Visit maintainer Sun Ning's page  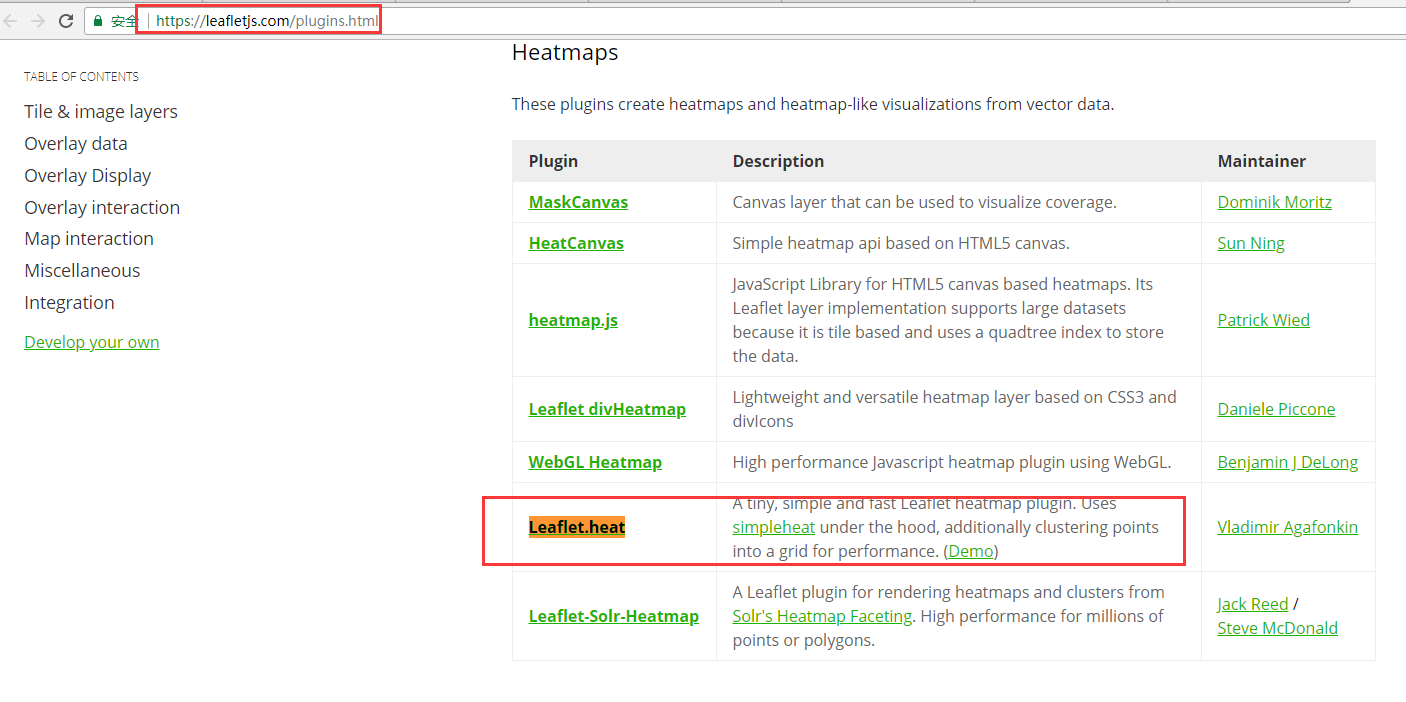[1251, 243]
